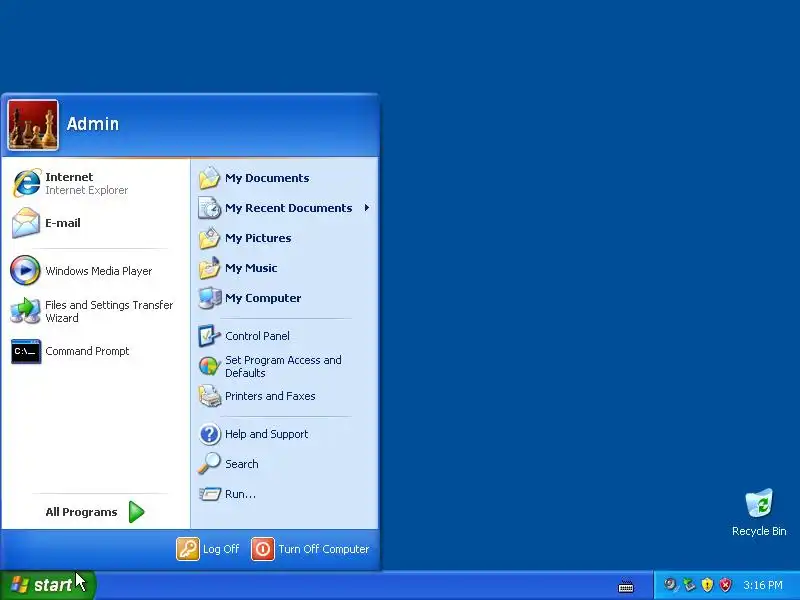Click the E-mail envelope icon
The image size is (800, 600).
coord(26,223)
